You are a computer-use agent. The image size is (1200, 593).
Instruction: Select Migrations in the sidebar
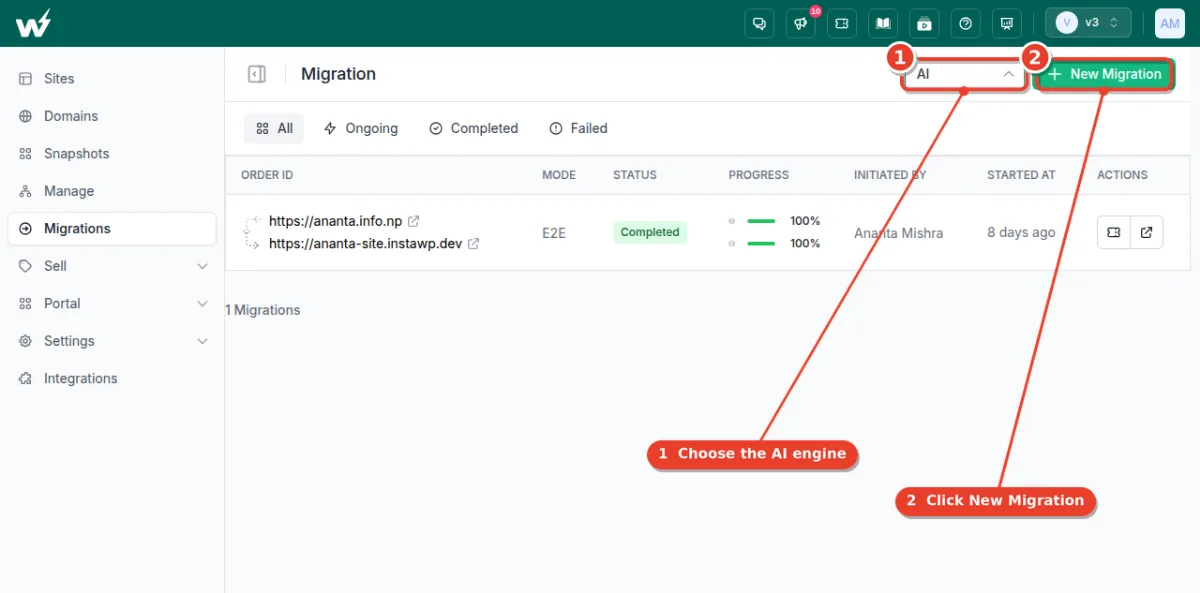click(112, 229)
